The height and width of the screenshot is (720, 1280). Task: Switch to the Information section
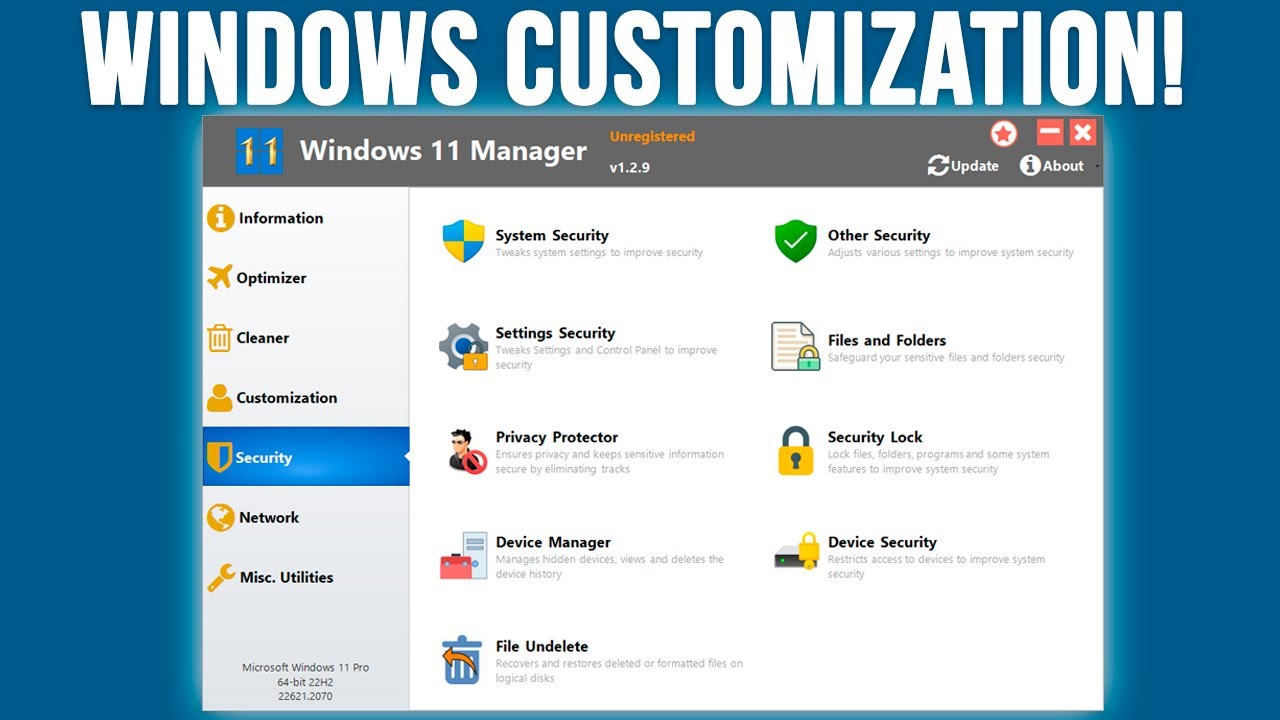[306, 218]
